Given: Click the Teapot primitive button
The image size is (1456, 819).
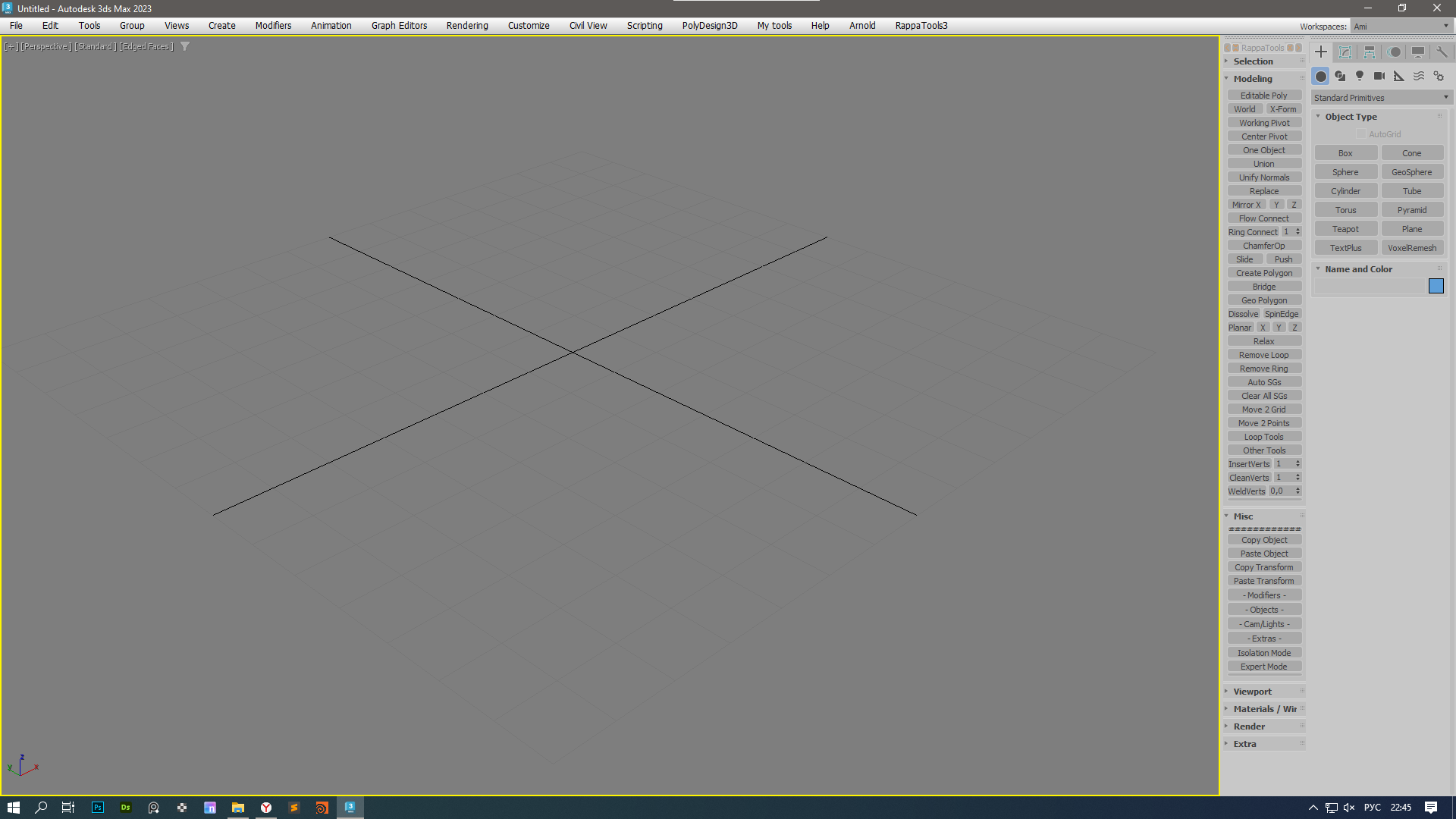Looking at the screenshot, I should point(1345,229).
